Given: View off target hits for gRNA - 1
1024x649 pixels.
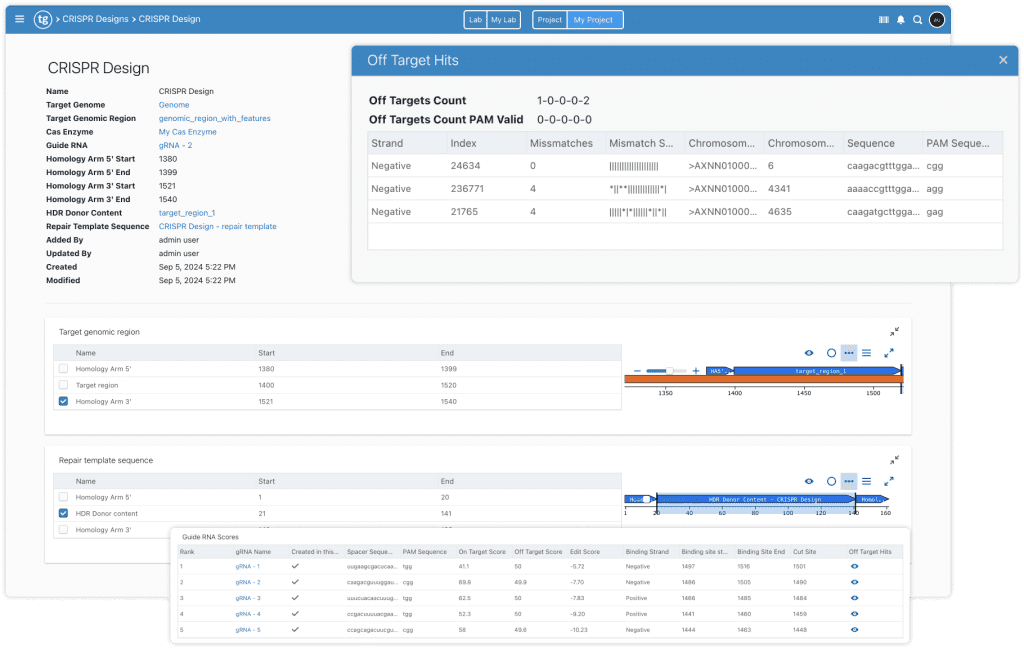Looking at the screenshot, I should [855, 566].
